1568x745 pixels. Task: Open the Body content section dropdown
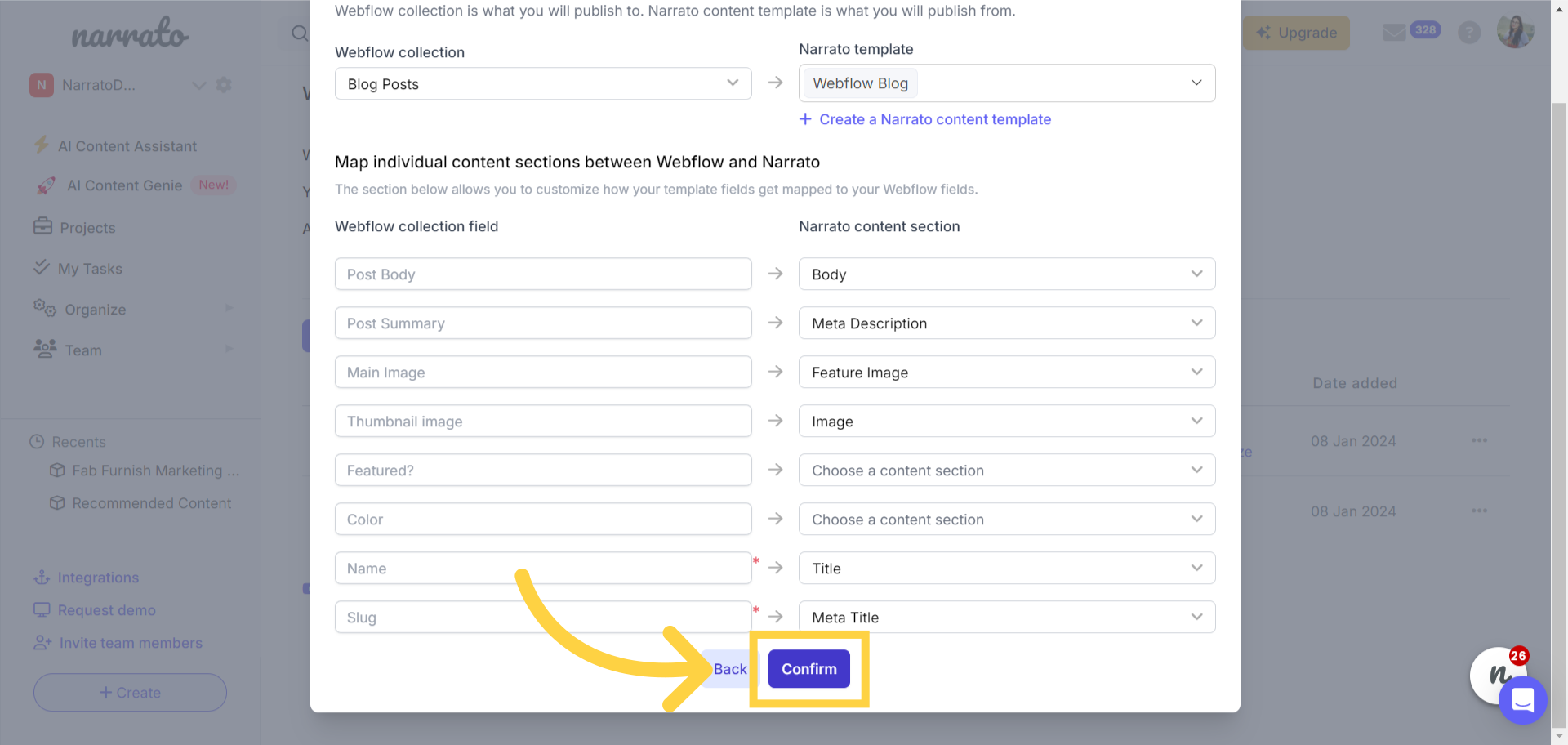pos(1007,274)
